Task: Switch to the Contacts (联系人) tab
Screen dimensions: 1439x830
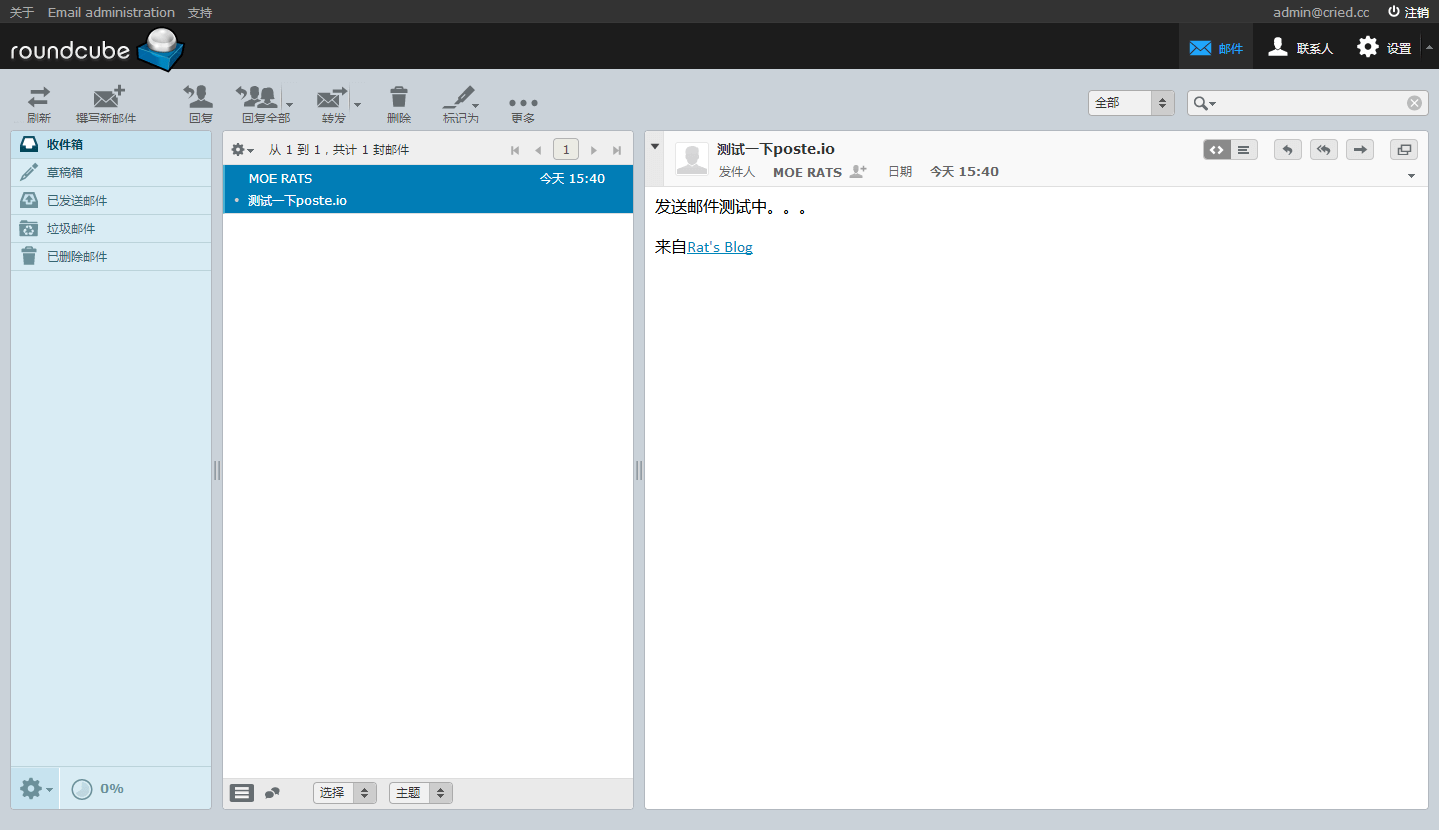Action: (1300, 47)
